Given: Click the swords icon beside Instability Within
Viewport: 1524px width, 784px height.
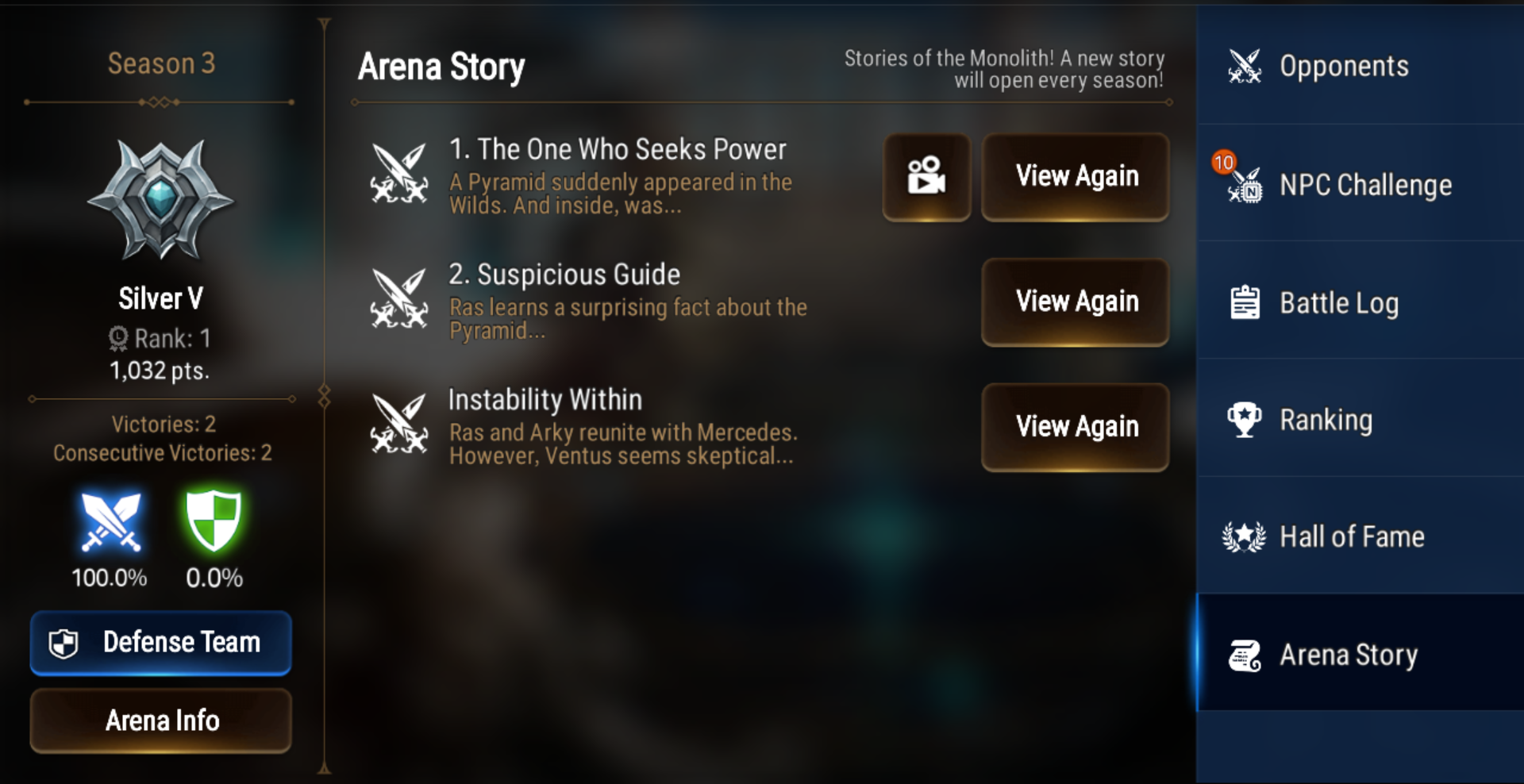Looking at the screenshot, I should [399, 424].
